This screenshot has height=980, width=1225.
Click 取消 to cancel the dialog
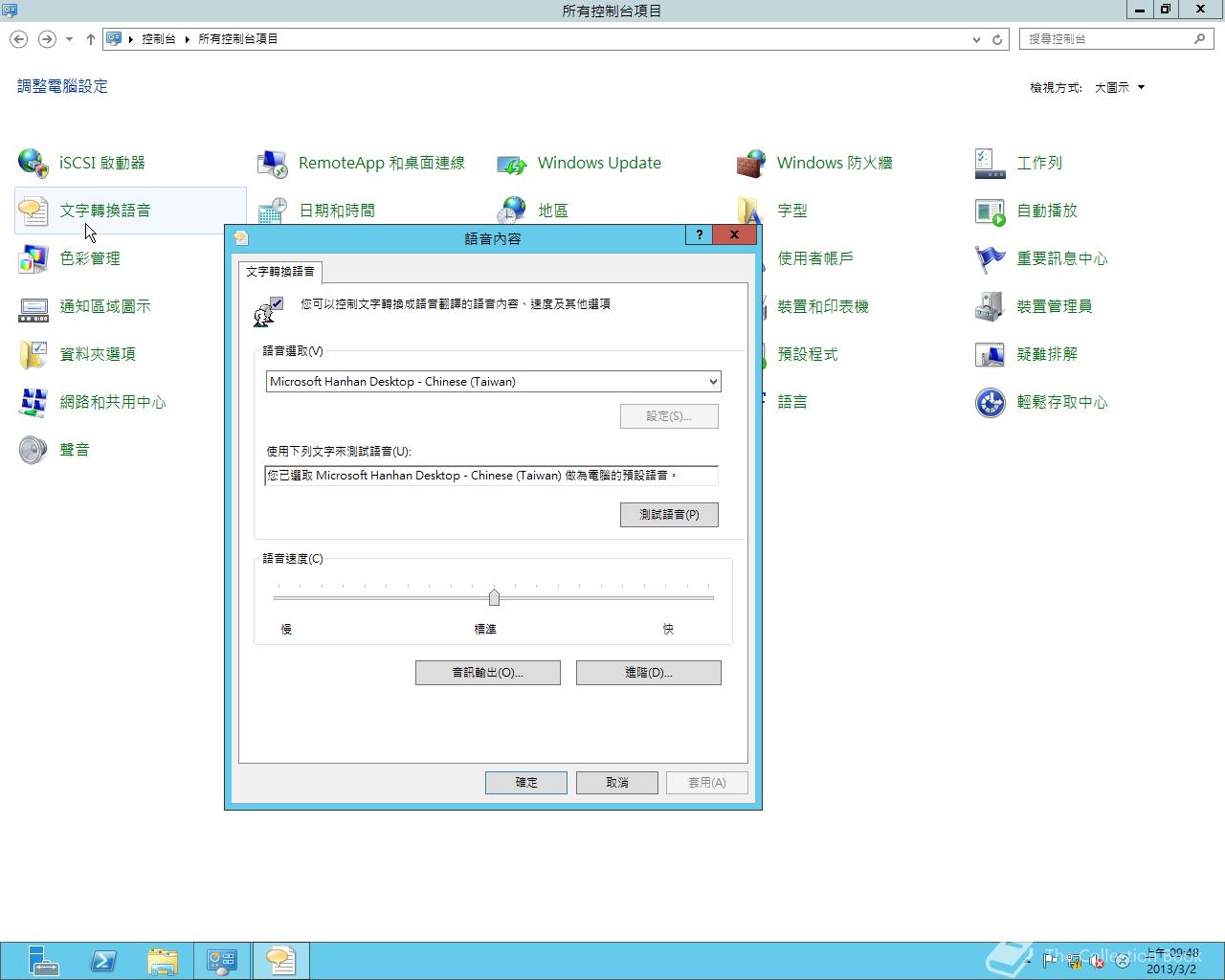click(617, 783)
